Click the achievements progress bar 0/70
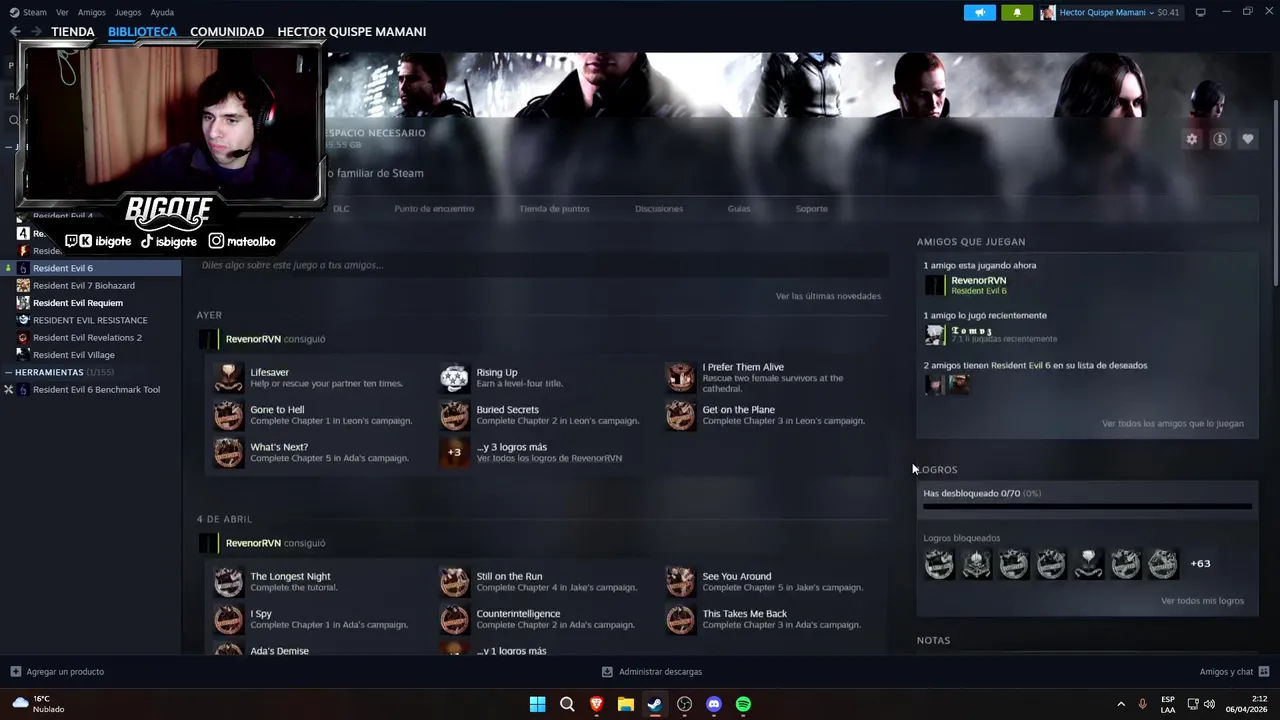The height and width of the screenshot is (720, 1280). point(1087,507)
